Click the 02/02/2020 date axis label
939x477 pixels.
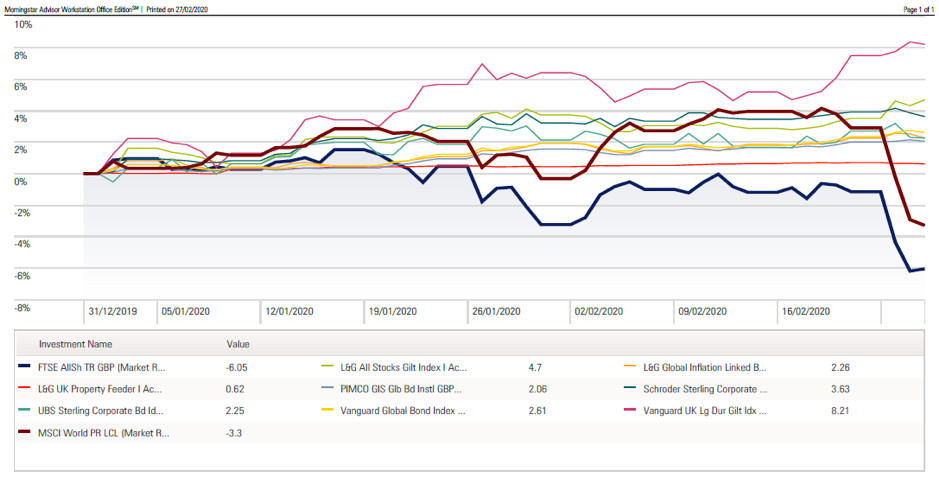599,311
